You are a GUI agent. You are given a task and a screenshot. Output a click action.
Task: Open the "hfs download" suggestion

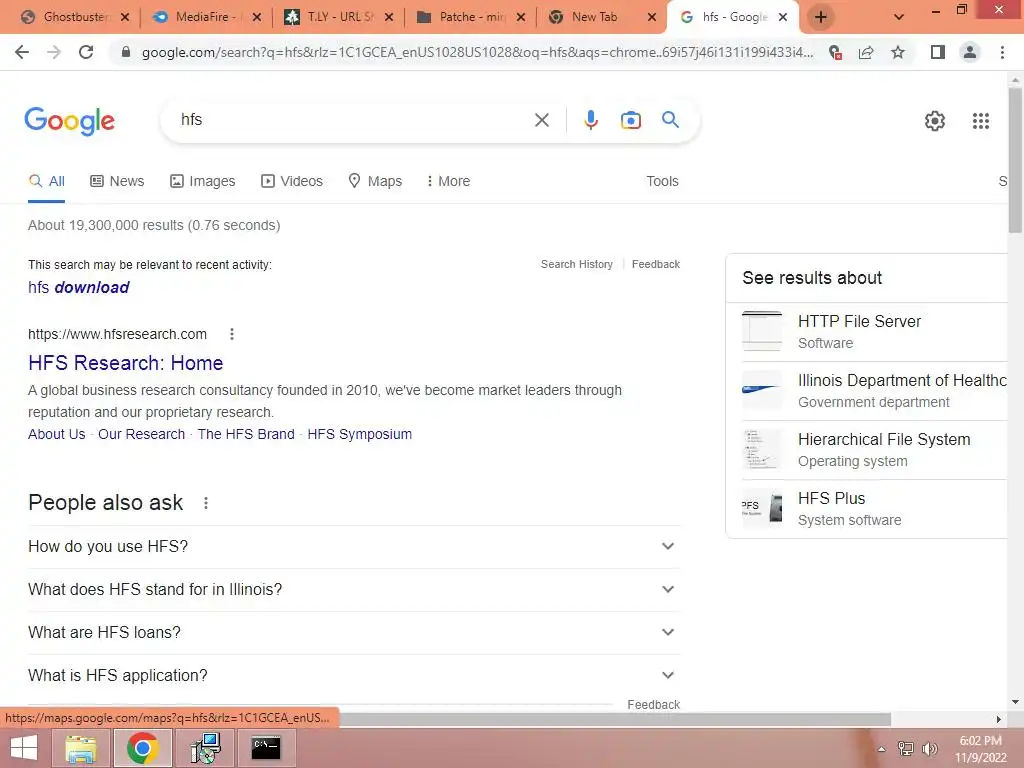click(x=78, y=287)
